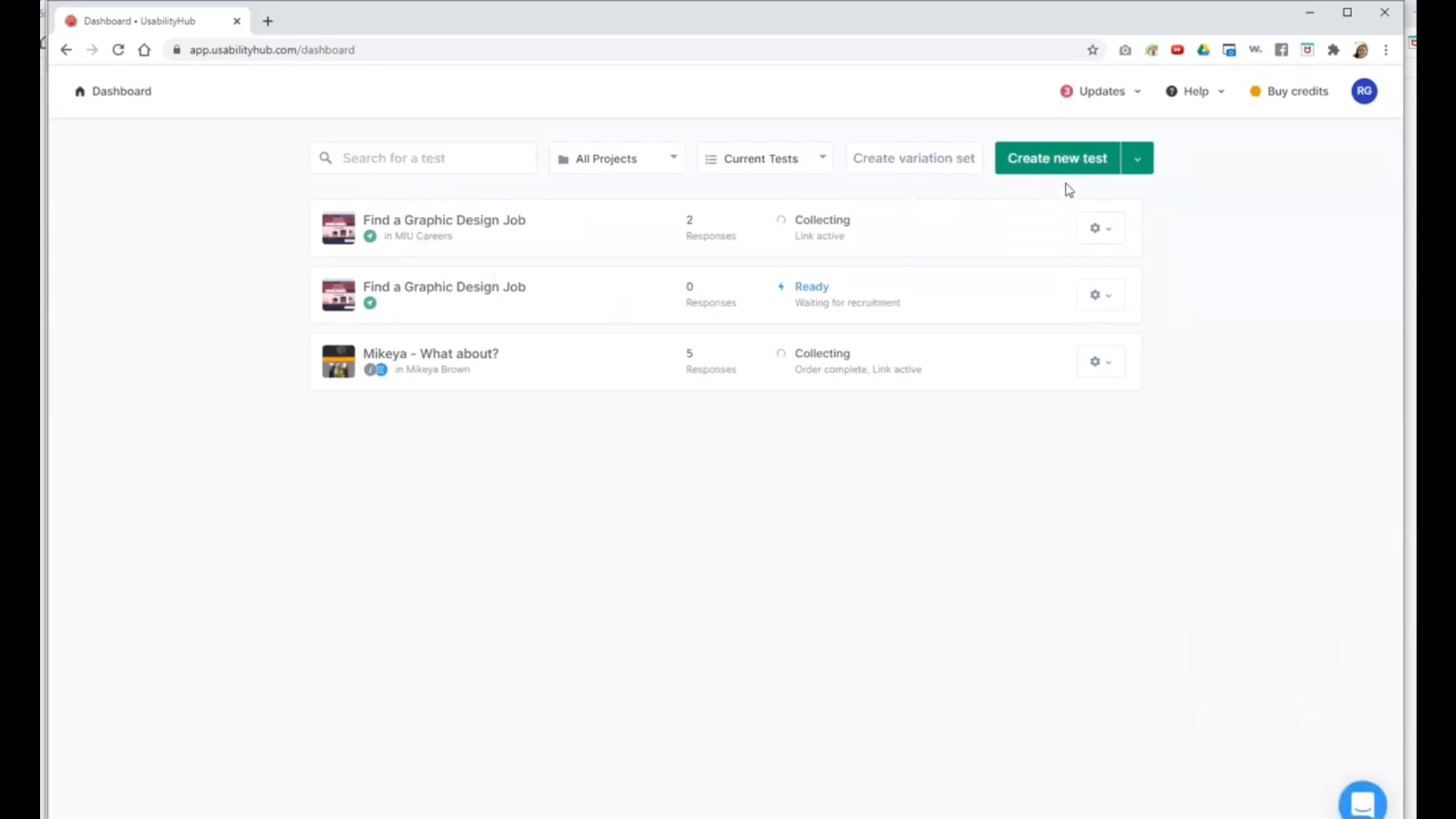Open settings gear for Ready test row
Screen dimensions: 1456x819
pos(1100,295)
